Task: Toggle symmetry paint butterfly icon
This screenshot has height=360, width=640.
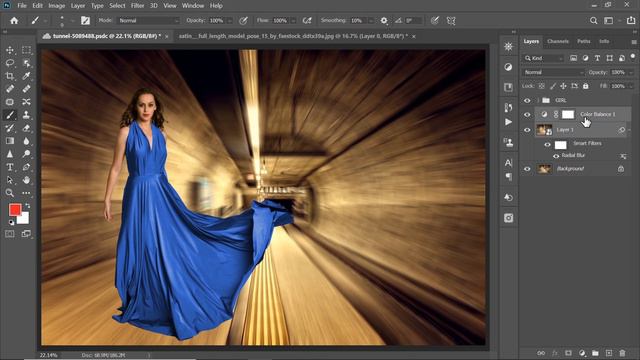Action: click(x=451, y=20)
